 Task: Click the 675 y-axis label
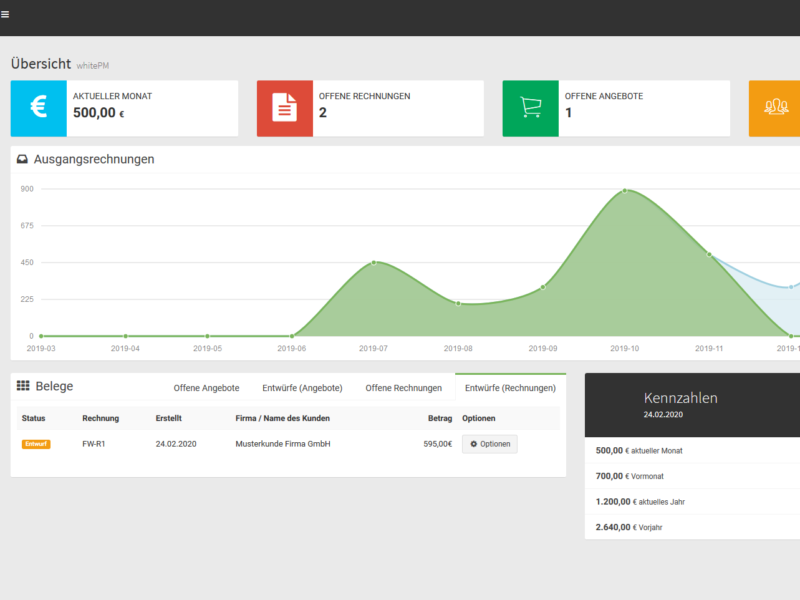(27, 226)
